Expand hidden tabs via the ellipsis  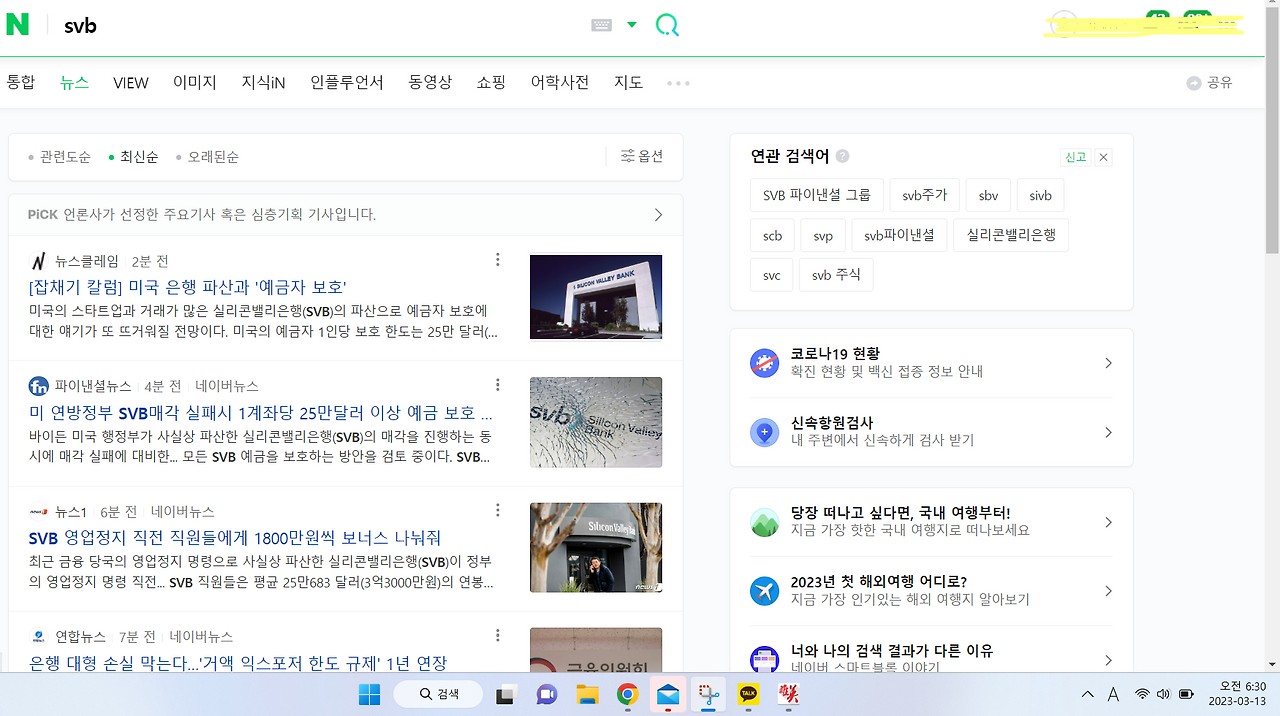(677, 82)
